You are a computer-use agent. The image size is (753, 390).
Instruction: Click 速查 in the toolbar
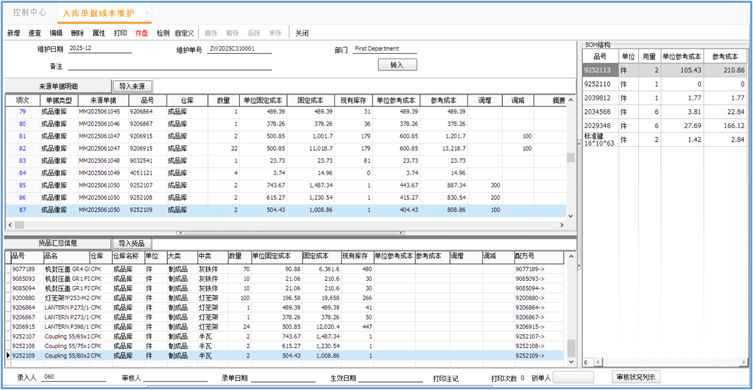click(35, 33)
